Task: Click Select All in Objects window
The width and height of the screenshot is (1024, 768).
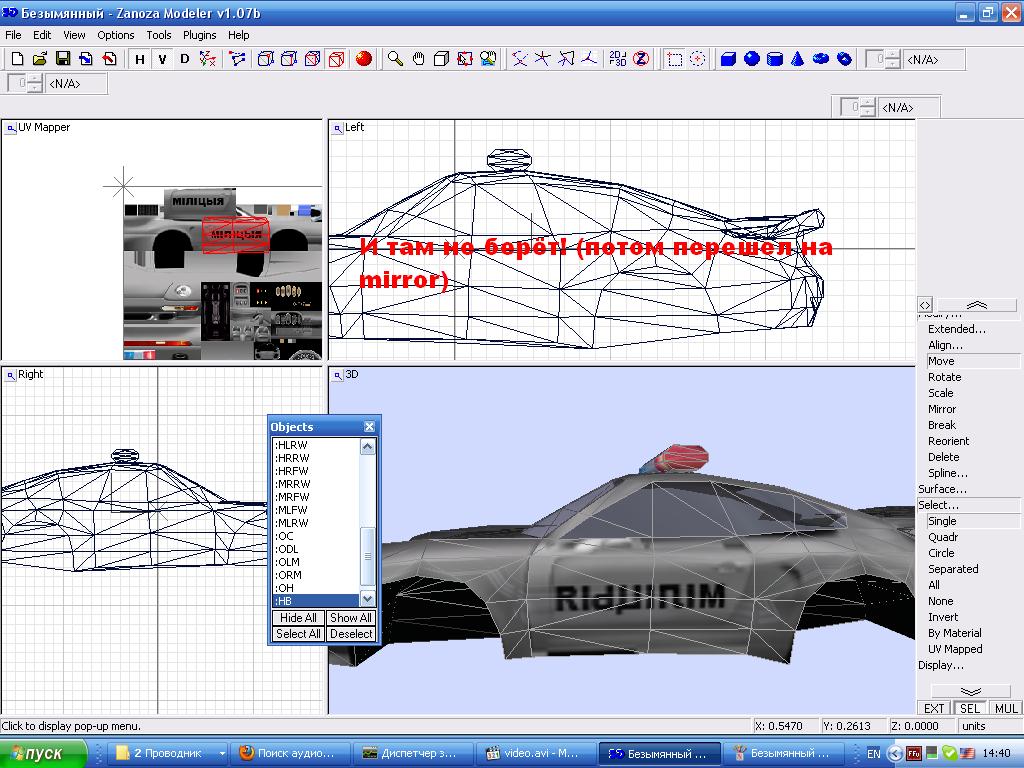Action: click(x=298, y=633)
